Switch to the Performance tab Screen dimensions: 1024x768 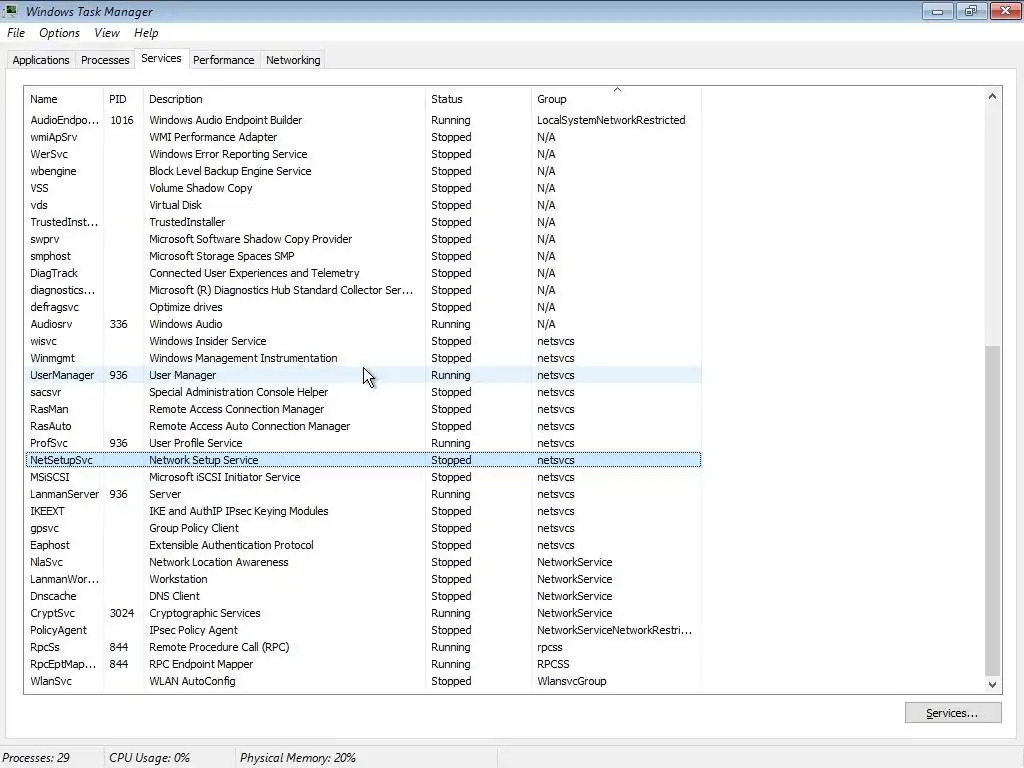pos(223,59)
